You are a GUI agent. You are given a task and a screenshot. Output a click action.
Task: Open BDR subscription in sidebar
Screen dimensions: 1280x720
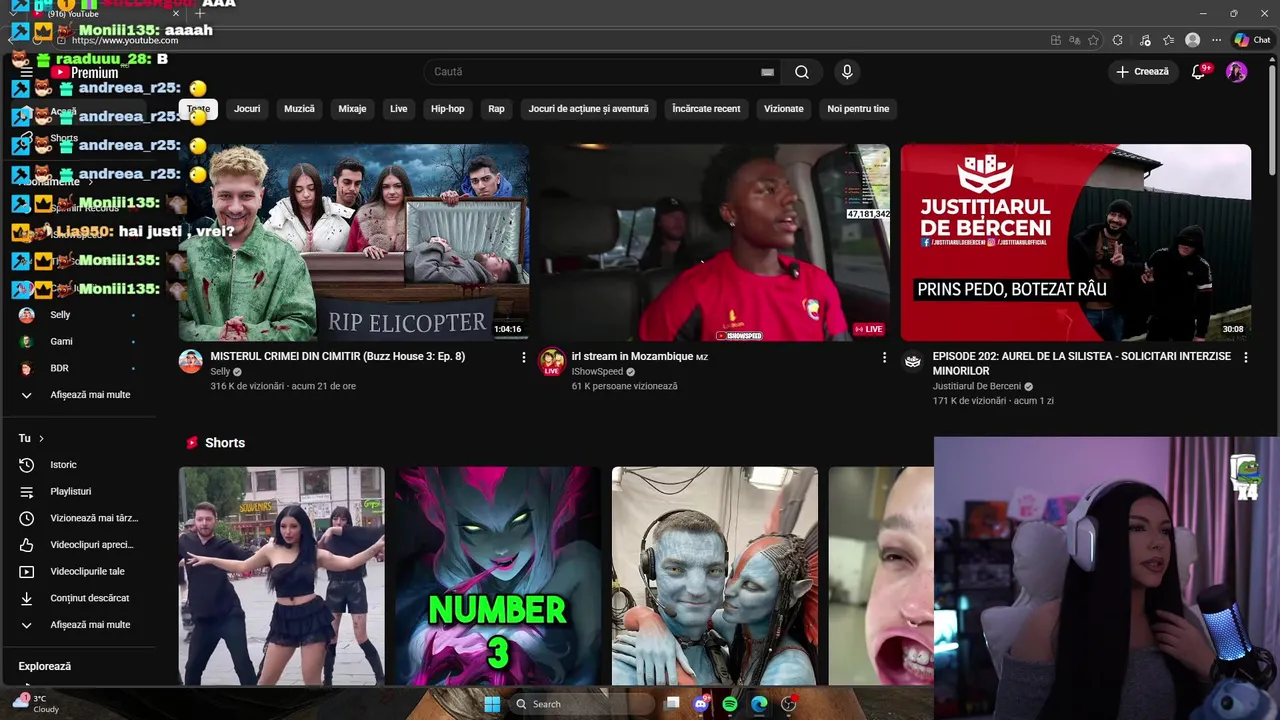pos(80,369)
